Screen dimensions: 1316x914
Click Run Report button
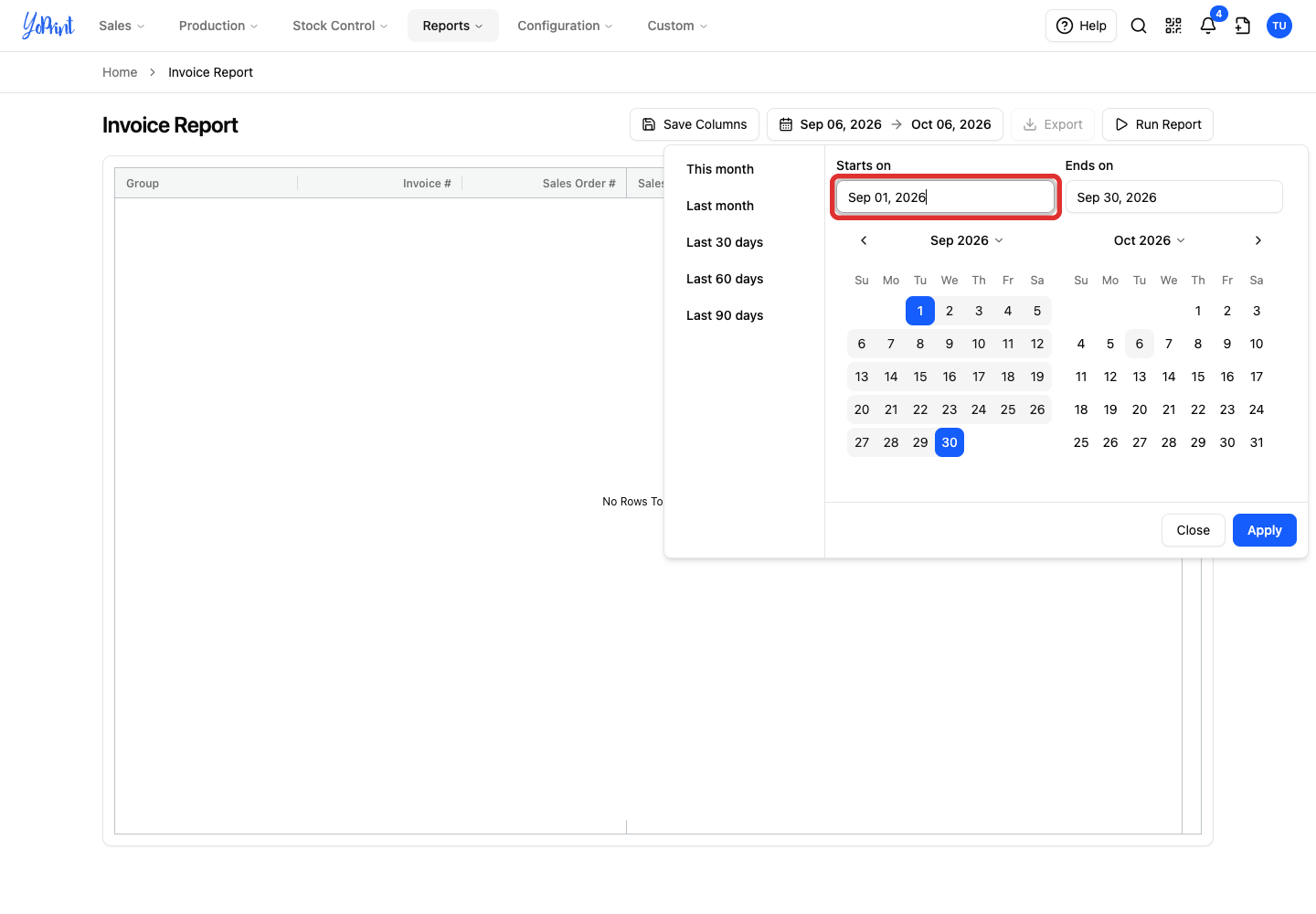(1158, 124)
